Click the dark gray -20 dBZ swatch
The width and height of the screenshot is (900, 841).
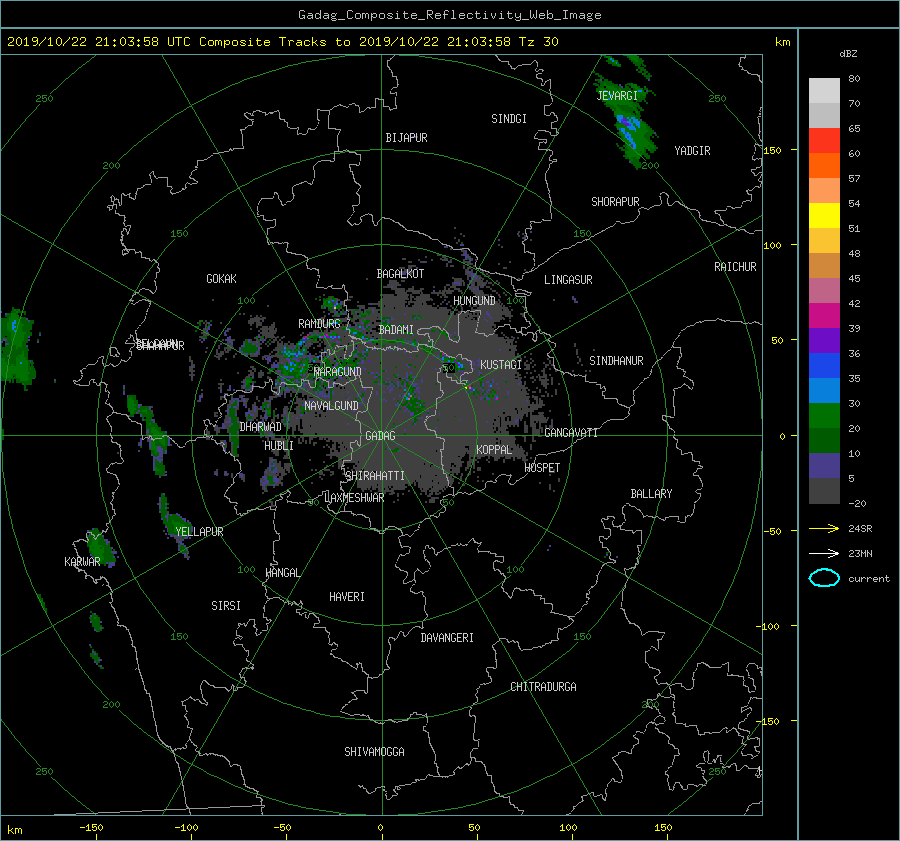click(824, 491)
